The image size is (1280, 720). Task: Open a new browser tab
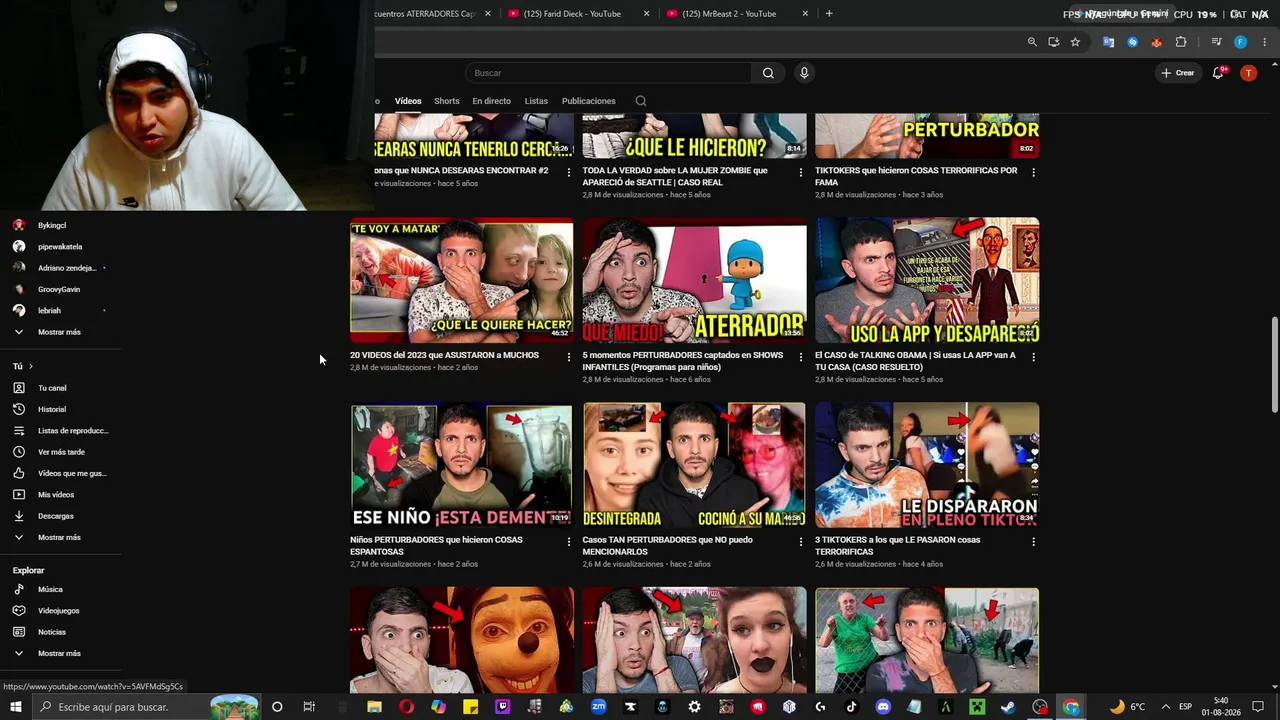pyautogui.click(x=829, y=14)
